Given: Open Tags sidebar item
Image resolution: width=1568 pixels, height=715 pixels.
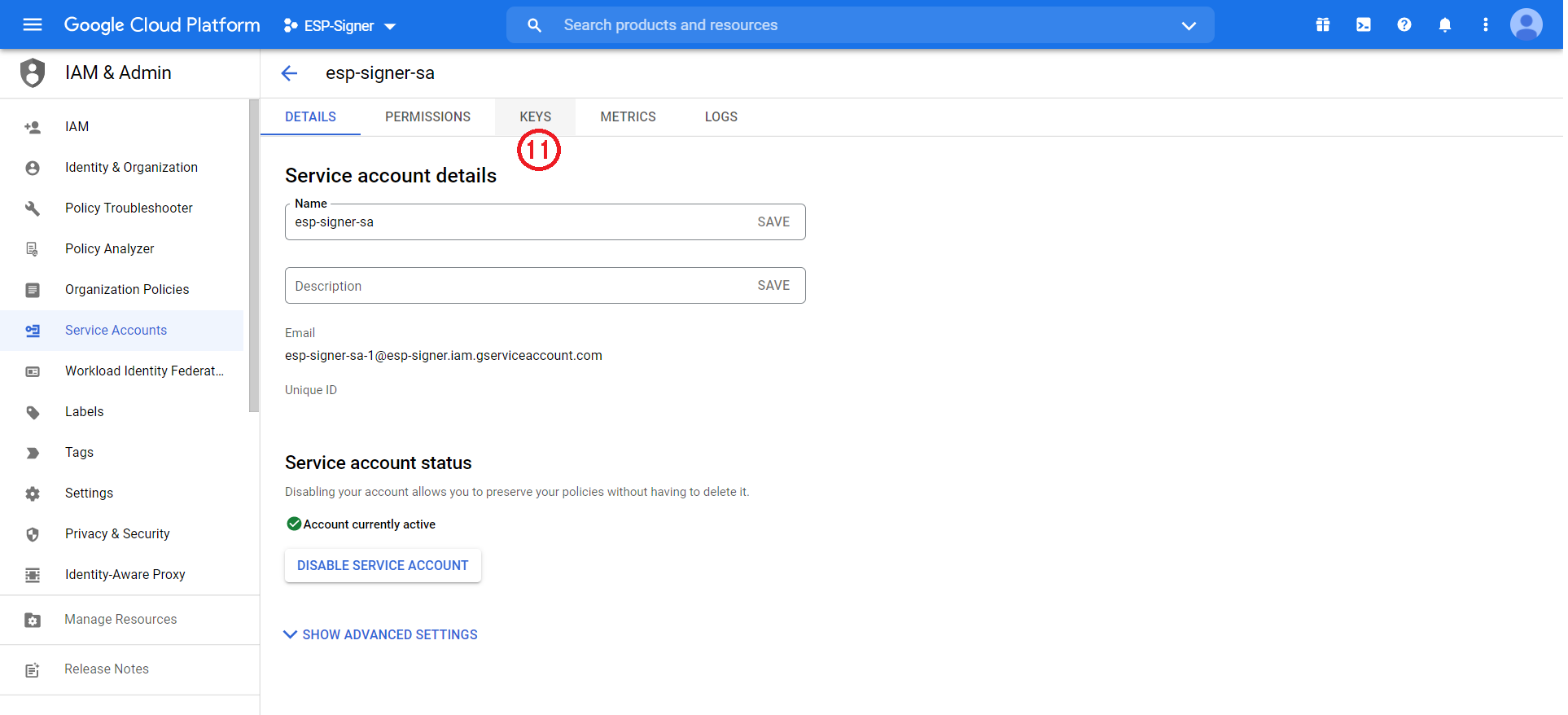Looking at the screenshot, I should pyautogui.click(x=122, y=453).
